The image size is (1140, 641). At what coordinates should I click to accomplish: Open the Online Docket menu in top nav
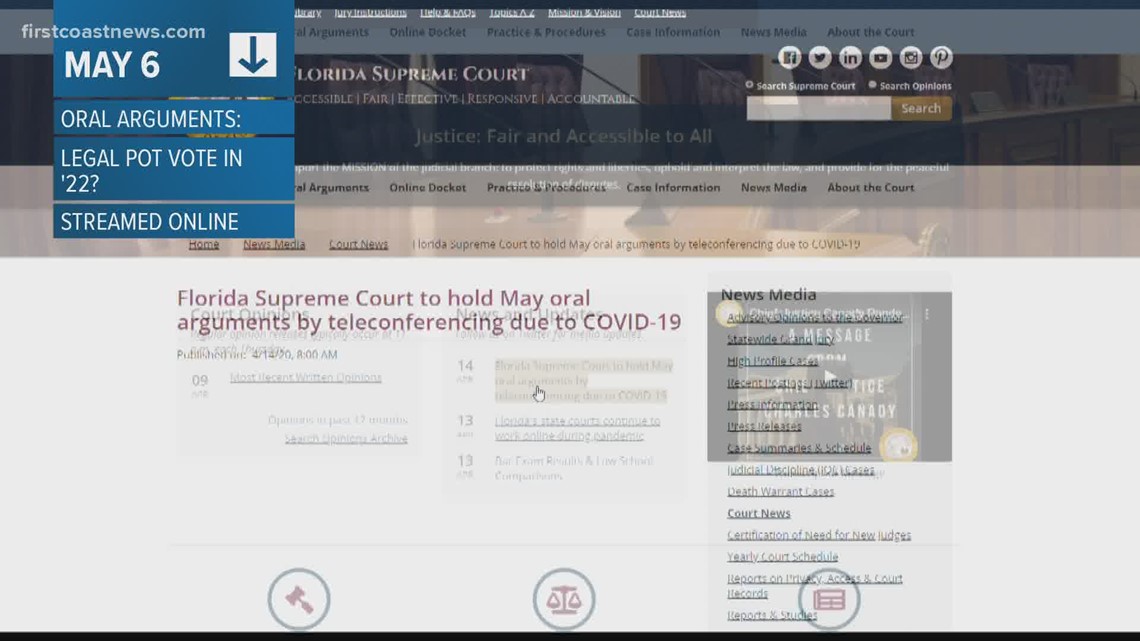428,32
